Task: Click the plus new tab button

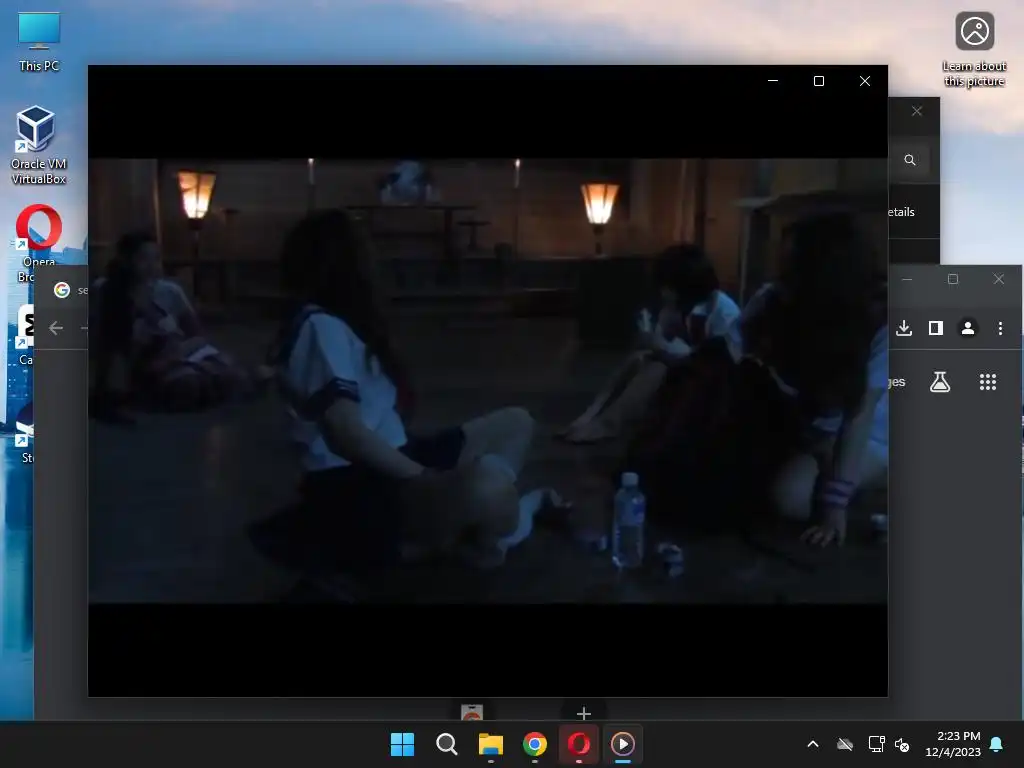Action: pos(584,713)
